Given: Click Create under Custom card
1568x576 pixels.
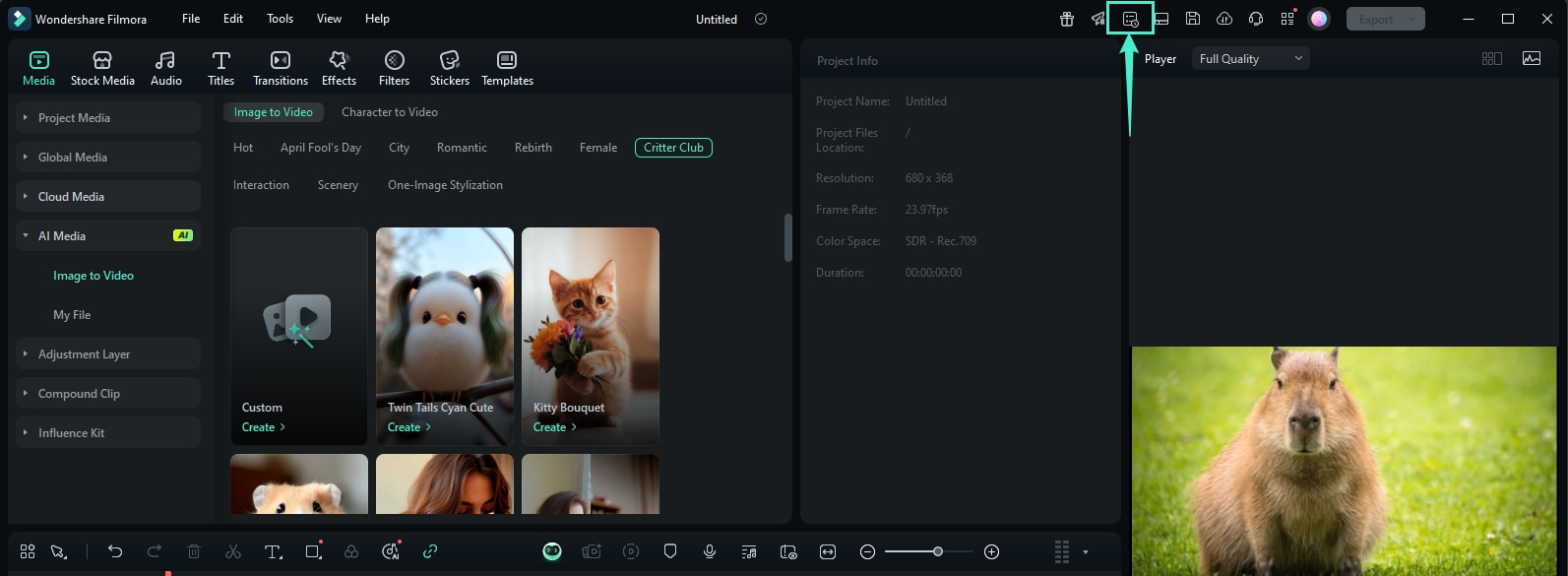Looking at the screenshot, I should tap(264, 427).
